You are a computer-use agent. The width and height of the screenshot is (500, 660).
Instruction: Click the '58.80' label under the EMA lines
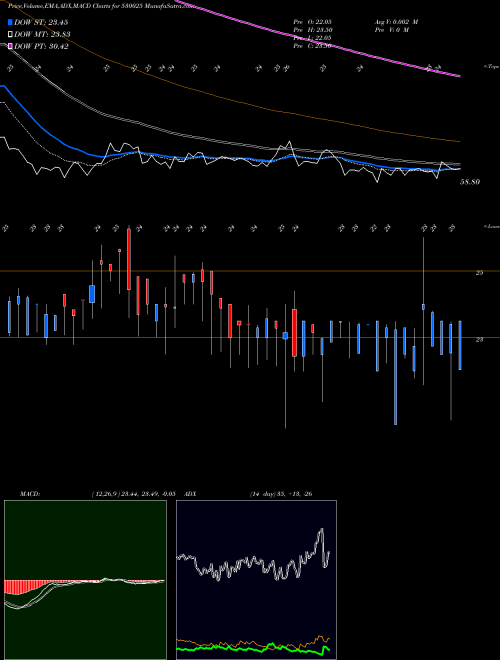(x=471, y=182)
